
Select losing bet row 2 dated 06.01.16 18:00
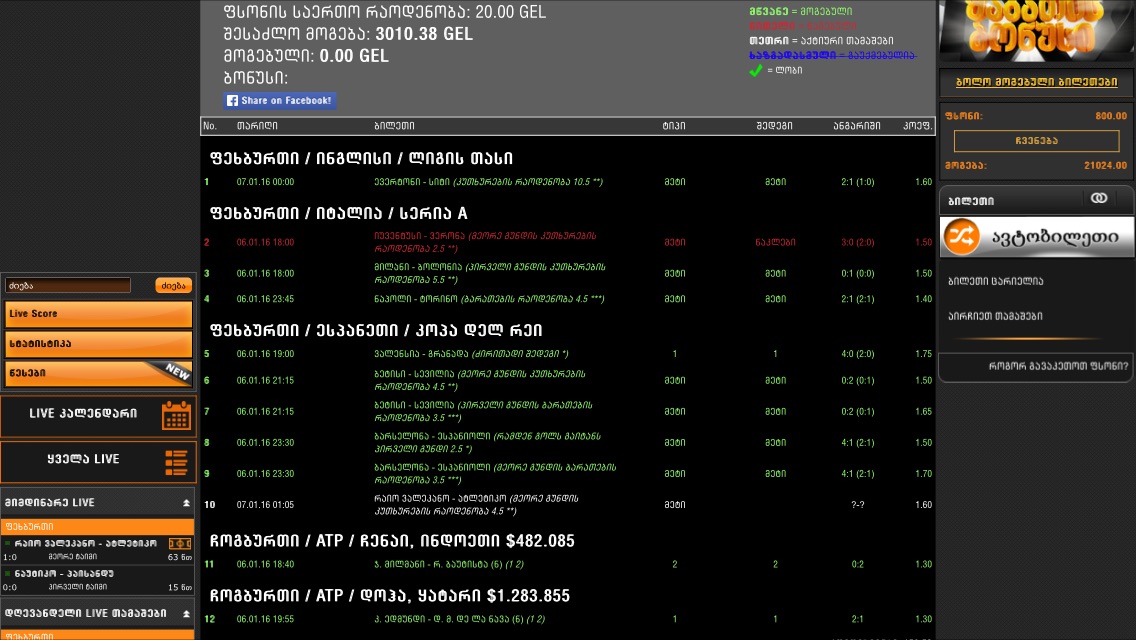click(568, 242)
